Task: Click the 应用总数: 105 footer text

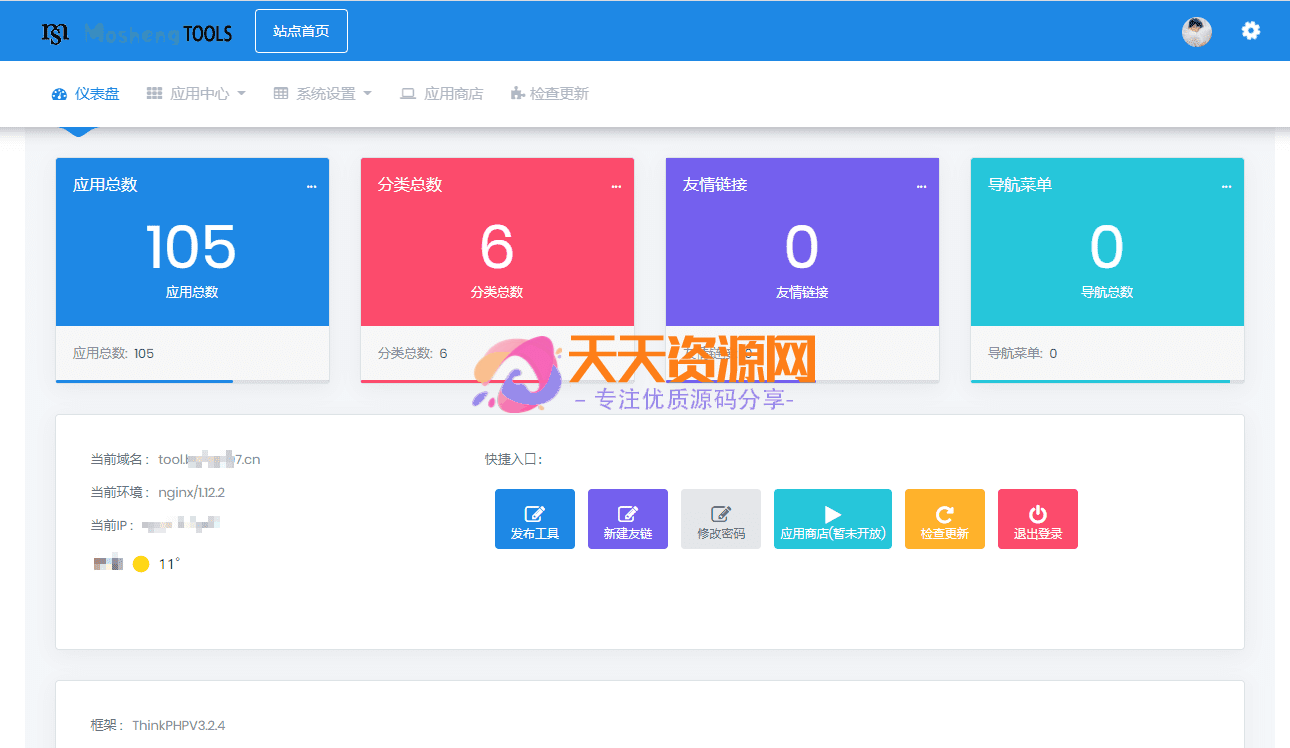Action: [113, 354]
